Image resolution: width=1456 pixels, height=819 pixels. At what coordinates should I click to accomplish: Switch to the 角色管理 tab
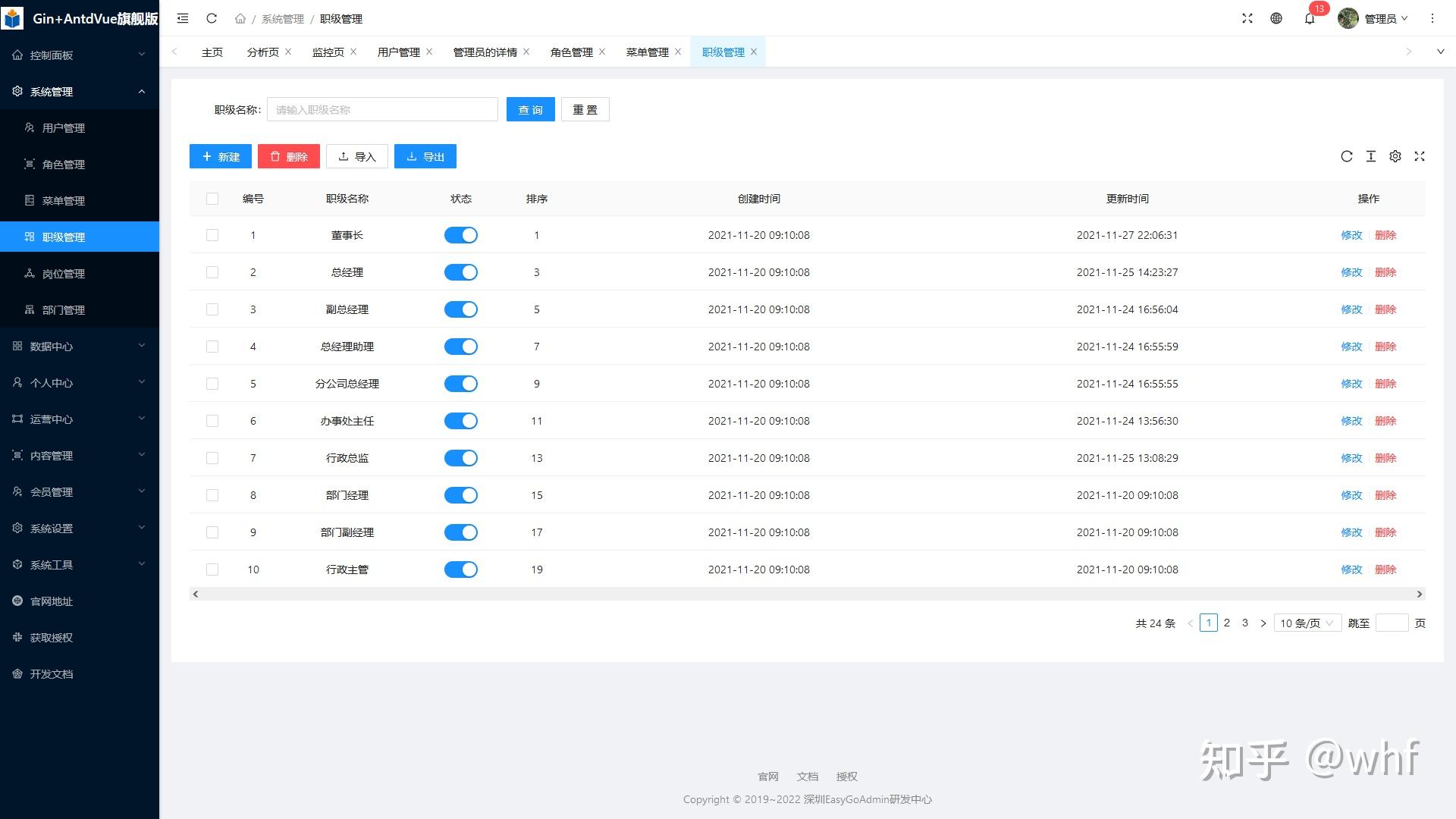tap(571, 52)
